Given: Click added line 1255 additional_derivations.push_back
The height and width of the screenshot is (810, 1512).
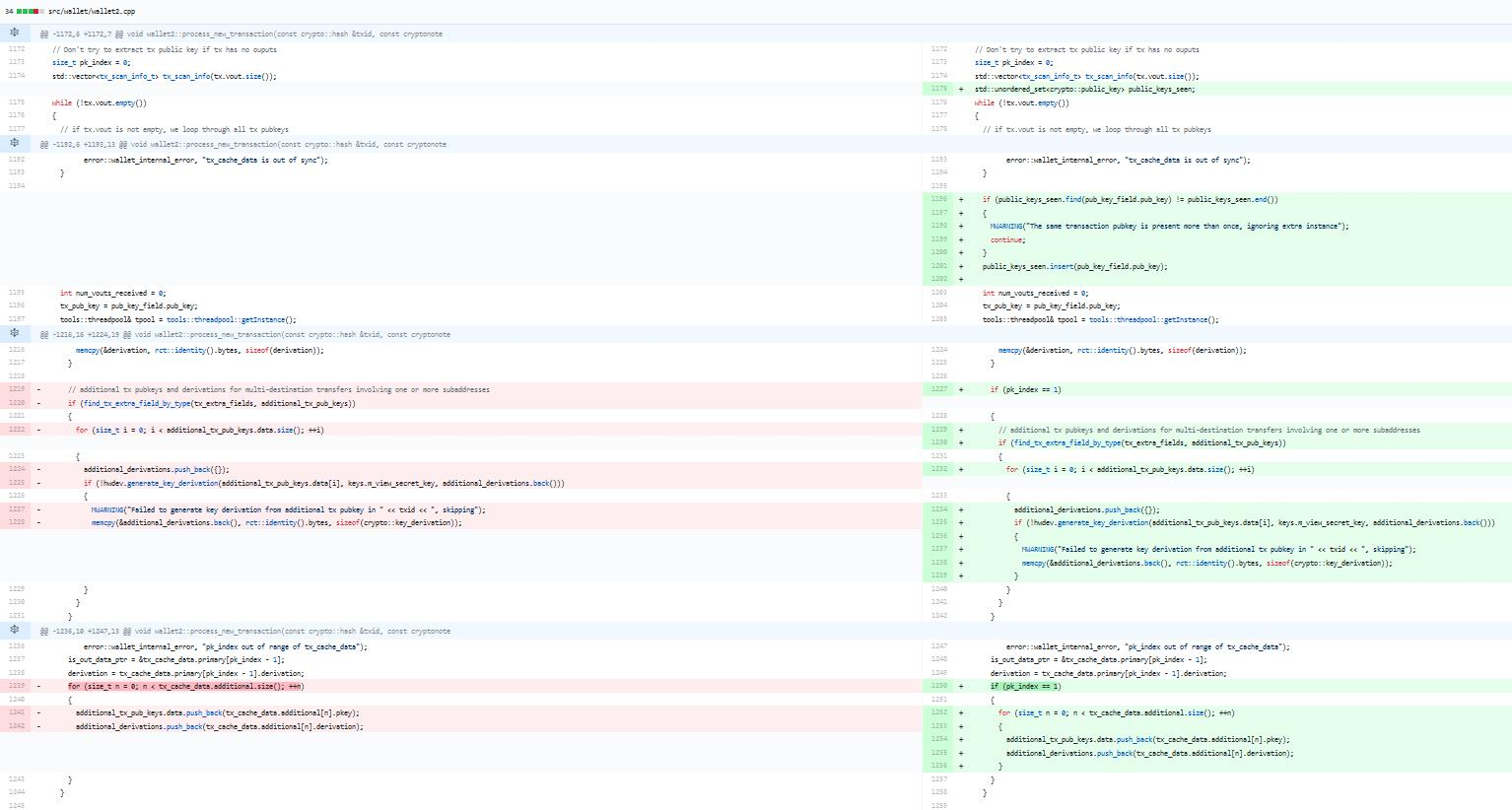Looking at the screenshot, I should 1149,753.
